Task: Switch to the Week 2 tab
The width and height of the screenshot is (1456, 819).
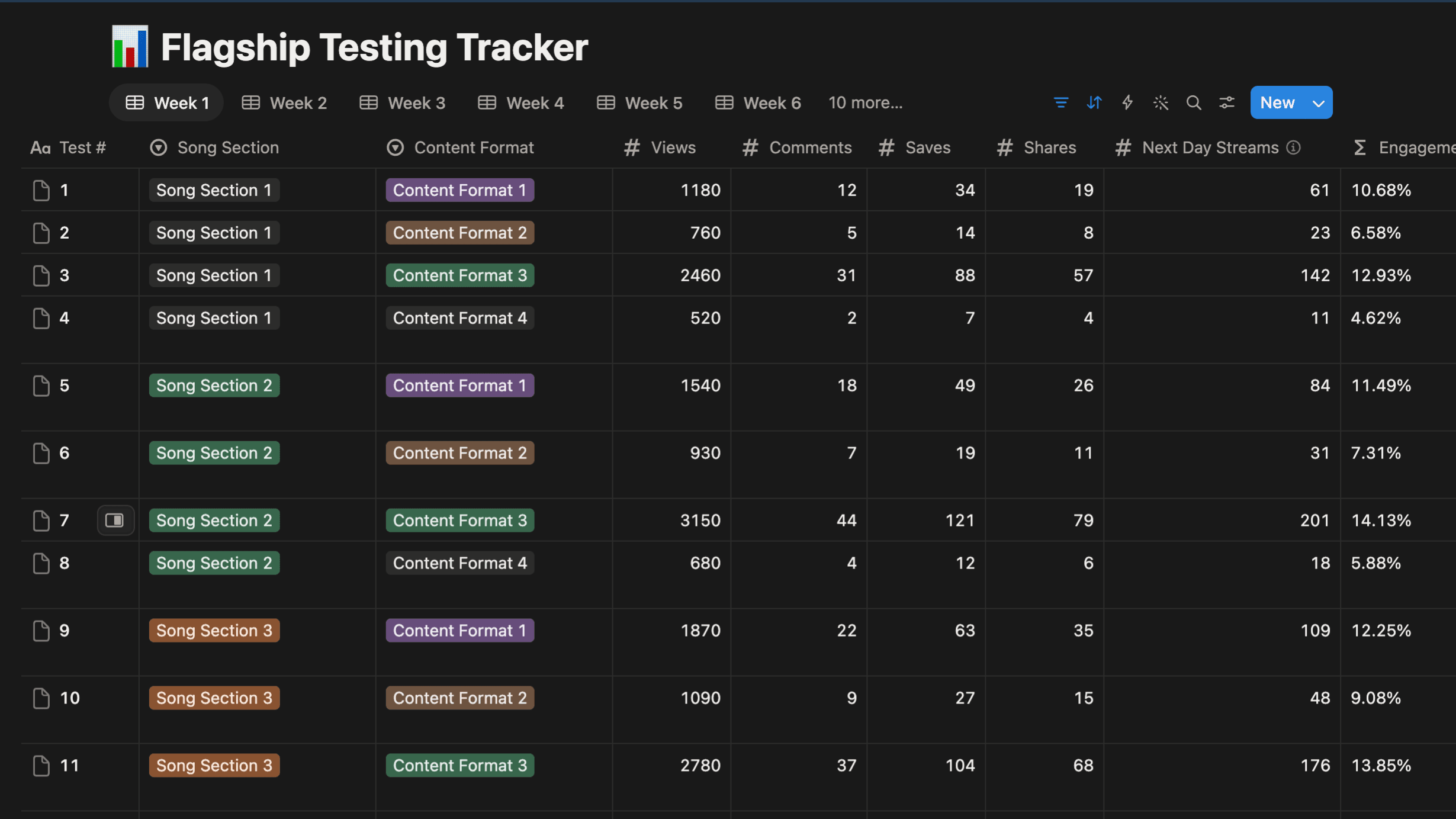Action: click(284, 103)
